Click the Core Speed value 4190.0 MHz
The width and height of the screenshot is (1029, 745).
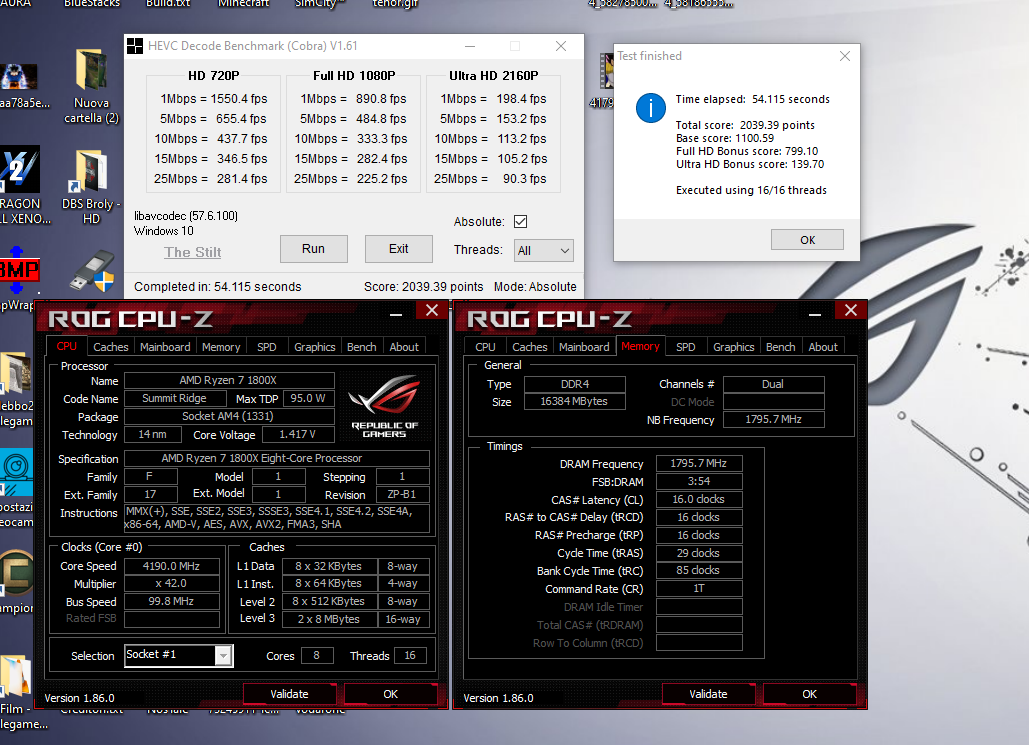(172, 566)
